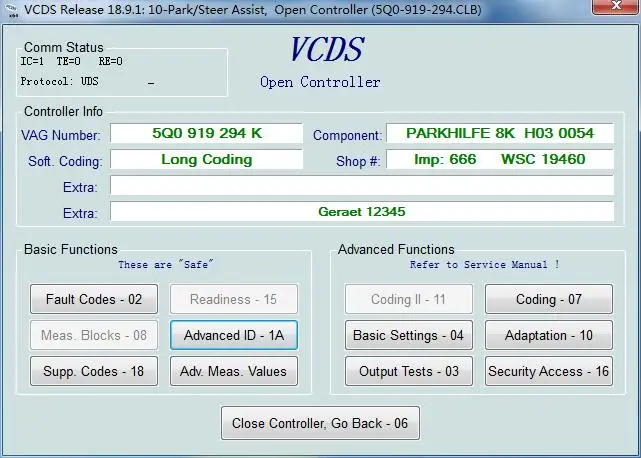Click the Protocol: UDS status text
641x458 pixels.
click(60, 81)
